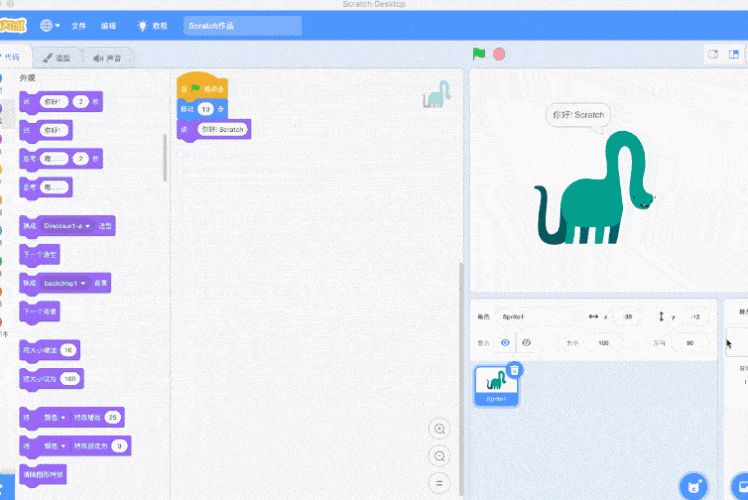Hide the sprite with crossed-eye icon
The width and height of the screenshot is (748, 500).
pos(527,342)
